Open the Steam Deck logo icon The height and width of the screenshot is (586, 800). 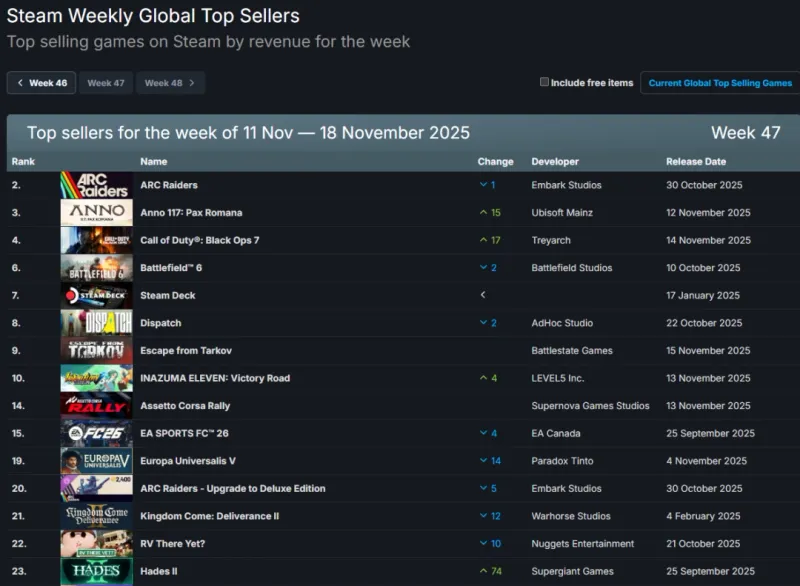96,296
